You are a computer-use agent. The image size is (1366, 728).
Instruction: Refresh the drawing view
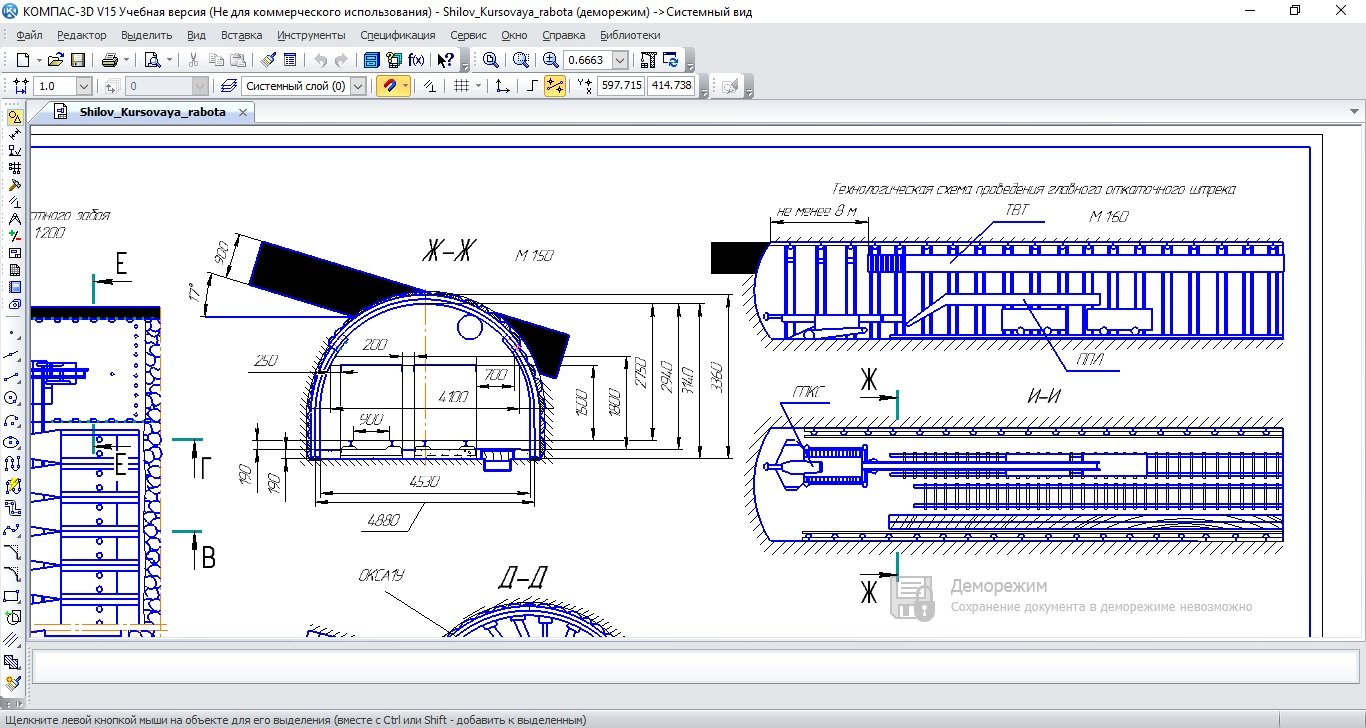pos(670,60)
